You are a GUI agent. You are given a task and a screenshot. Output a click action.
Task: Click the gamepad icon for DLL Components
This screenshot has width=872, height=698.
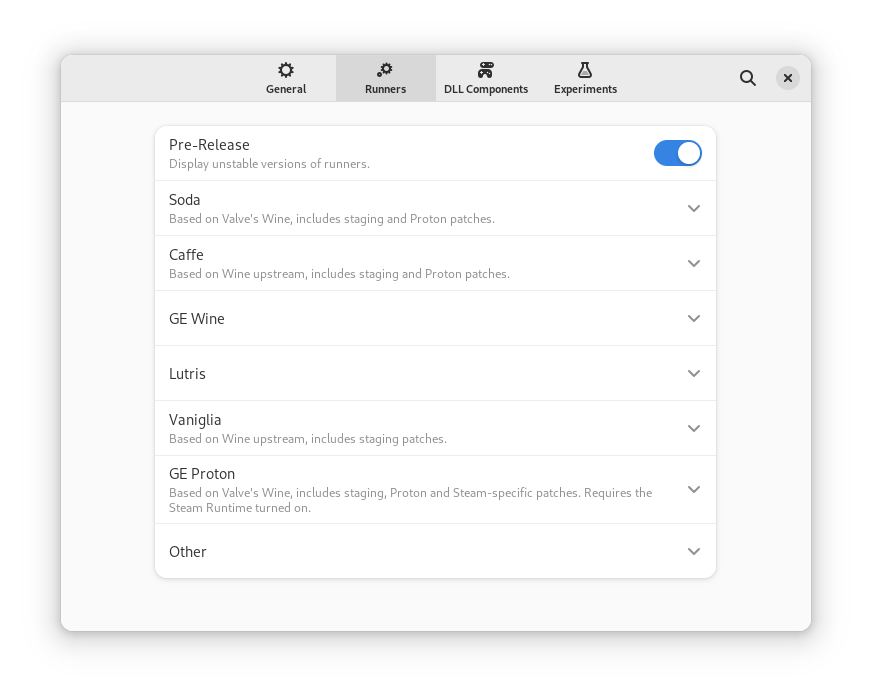(x=486, y=70)
